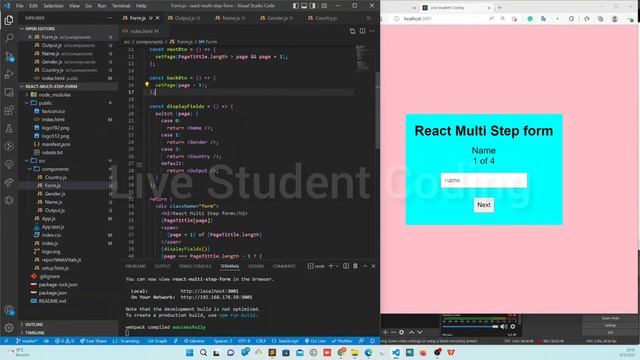The image size is (640, 360).
Task: Open OBS audio mixer gear settings
Action: pos(513,327)
